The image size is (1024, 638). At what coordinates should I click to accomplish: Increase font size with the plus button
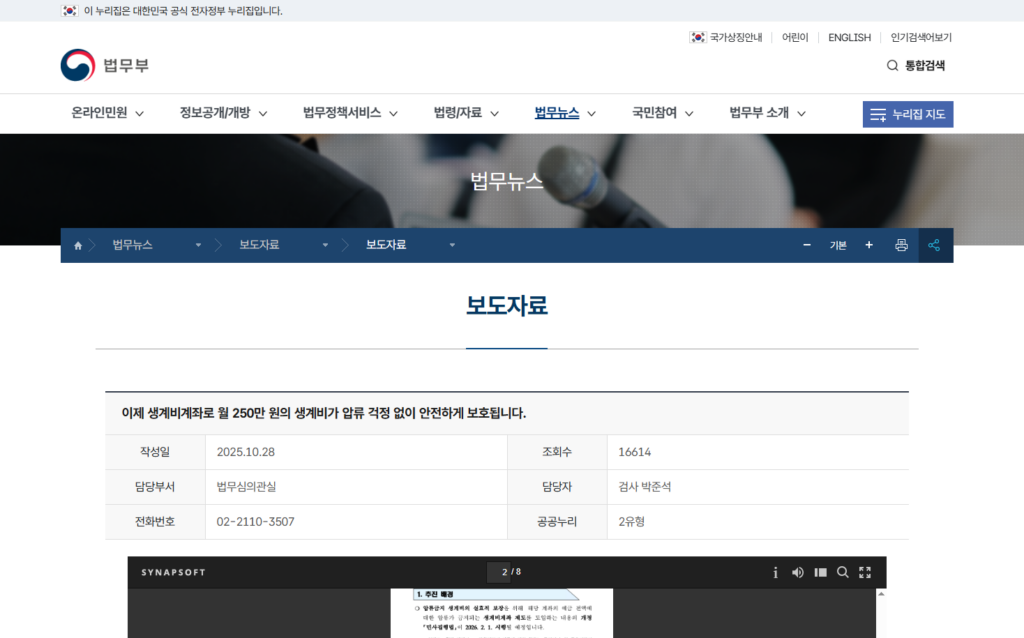coord(869,245)
